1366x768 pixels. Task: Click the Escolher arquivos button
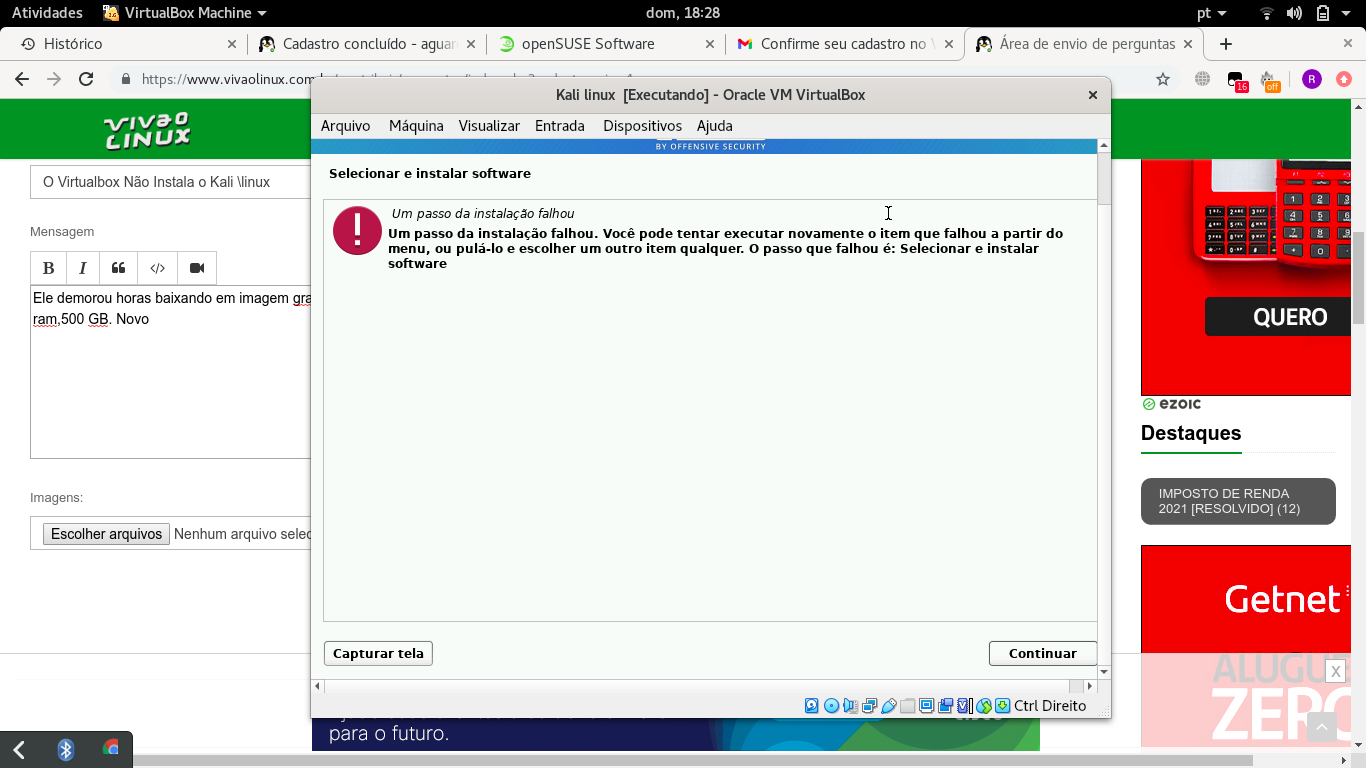coord(107,534)
